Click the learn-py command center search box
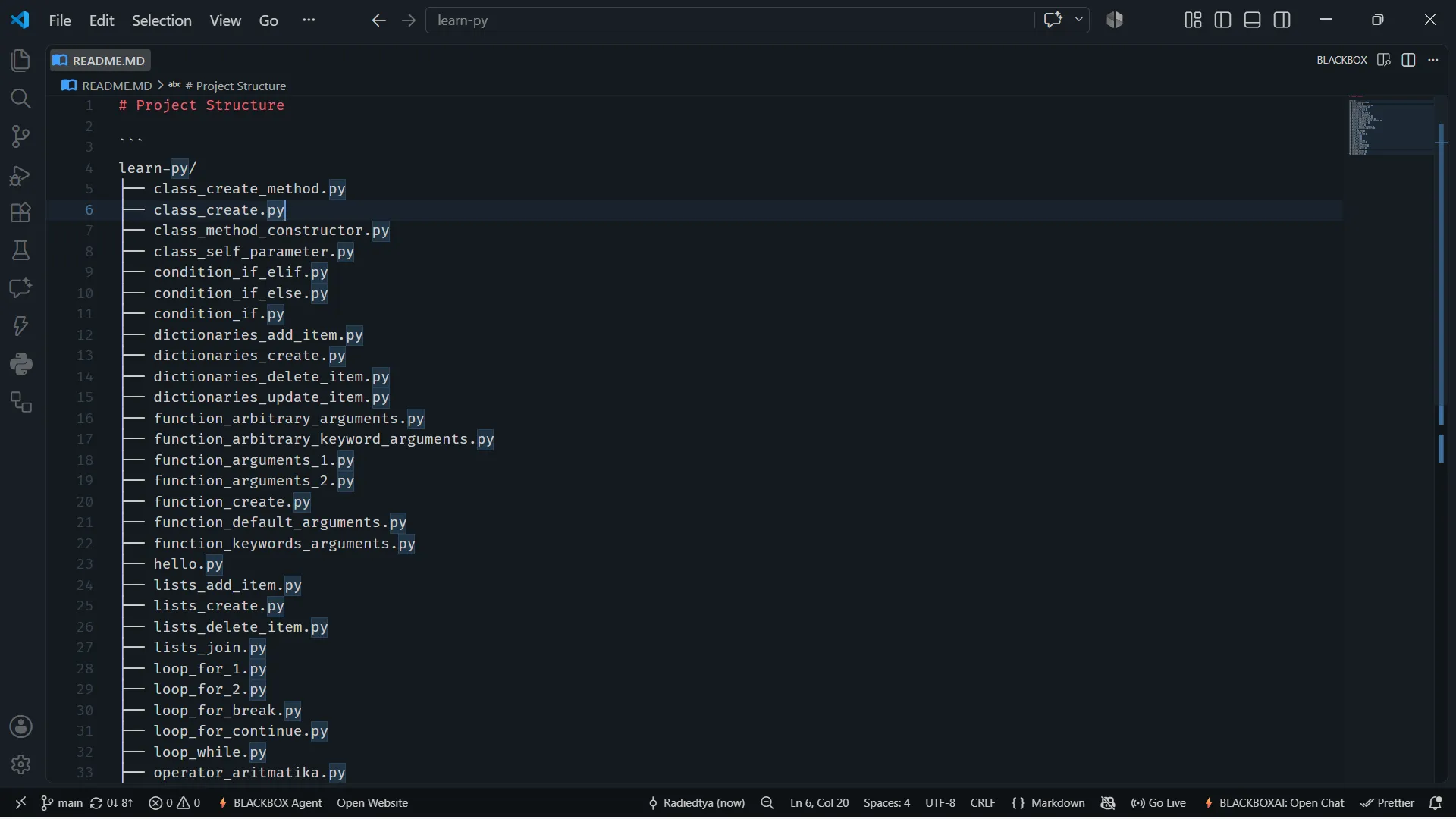 [x=730, y=20]
